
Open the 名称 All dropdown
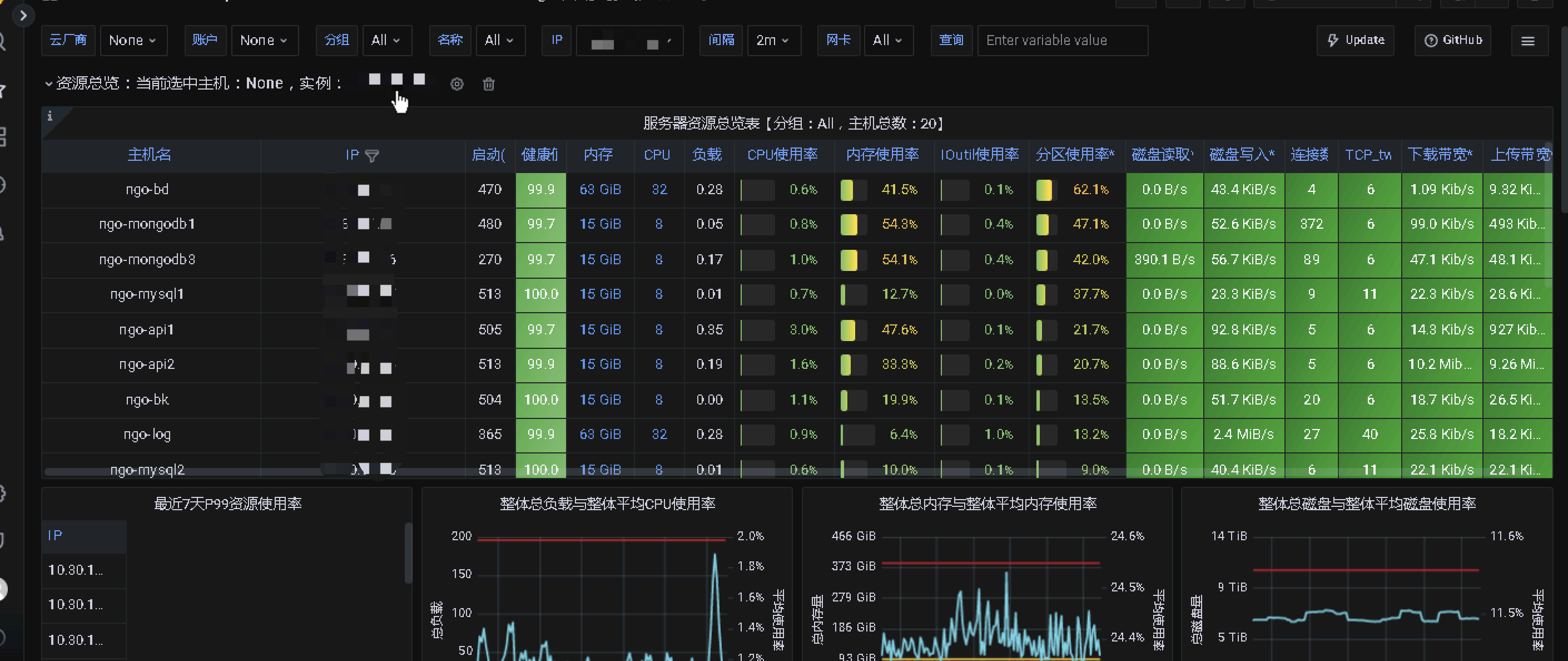point(500,41)
